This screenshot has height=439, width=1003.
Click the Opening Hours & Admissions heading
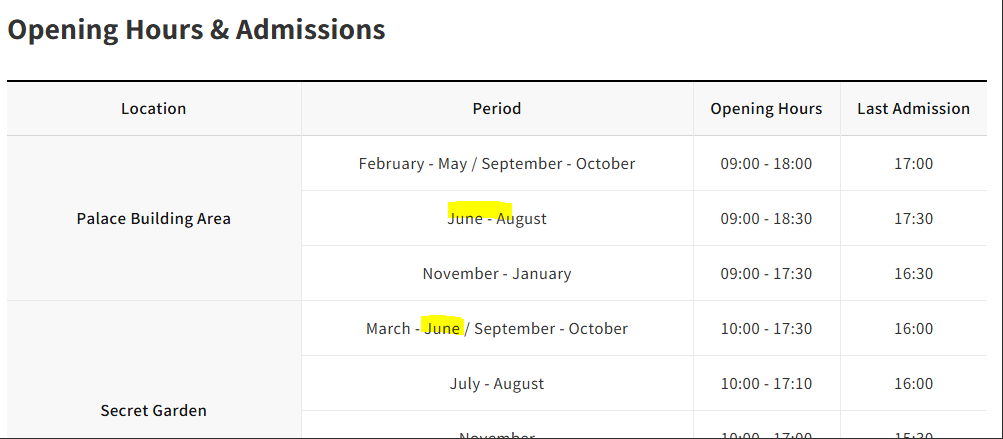coord(196,30)
